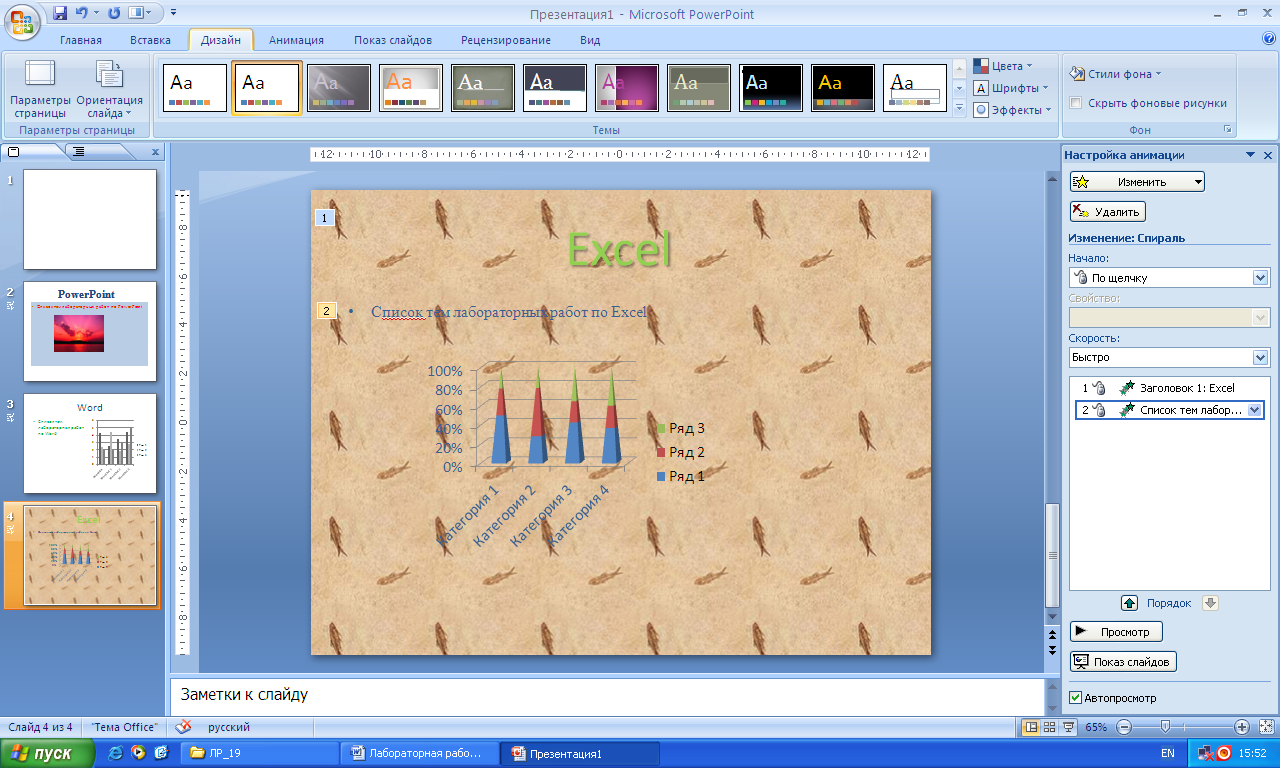Click the Redo icon in quick access toolbar
The height and width of the screenshot is (768, 1280).
[x=113, y=14]
